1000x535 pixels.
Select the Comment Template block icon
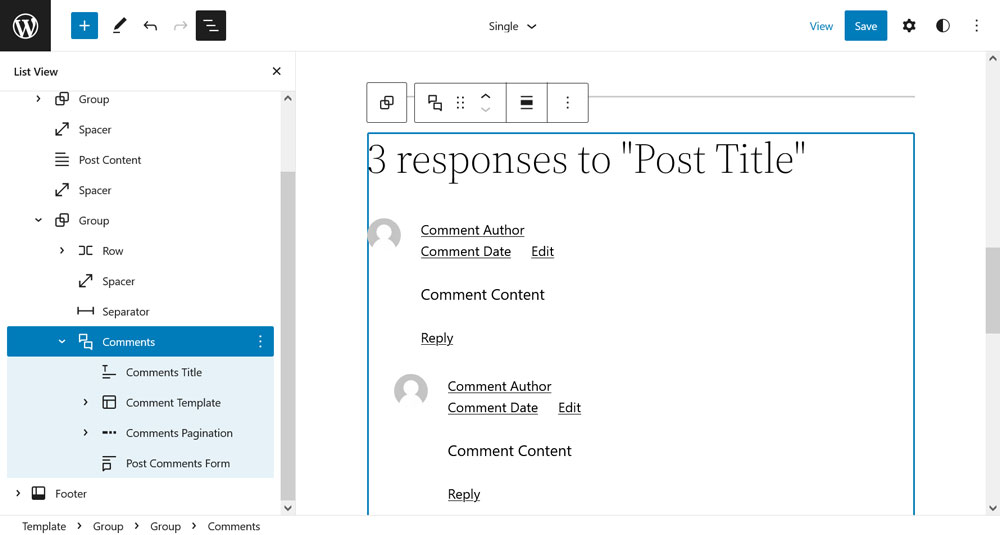point(109,402)
